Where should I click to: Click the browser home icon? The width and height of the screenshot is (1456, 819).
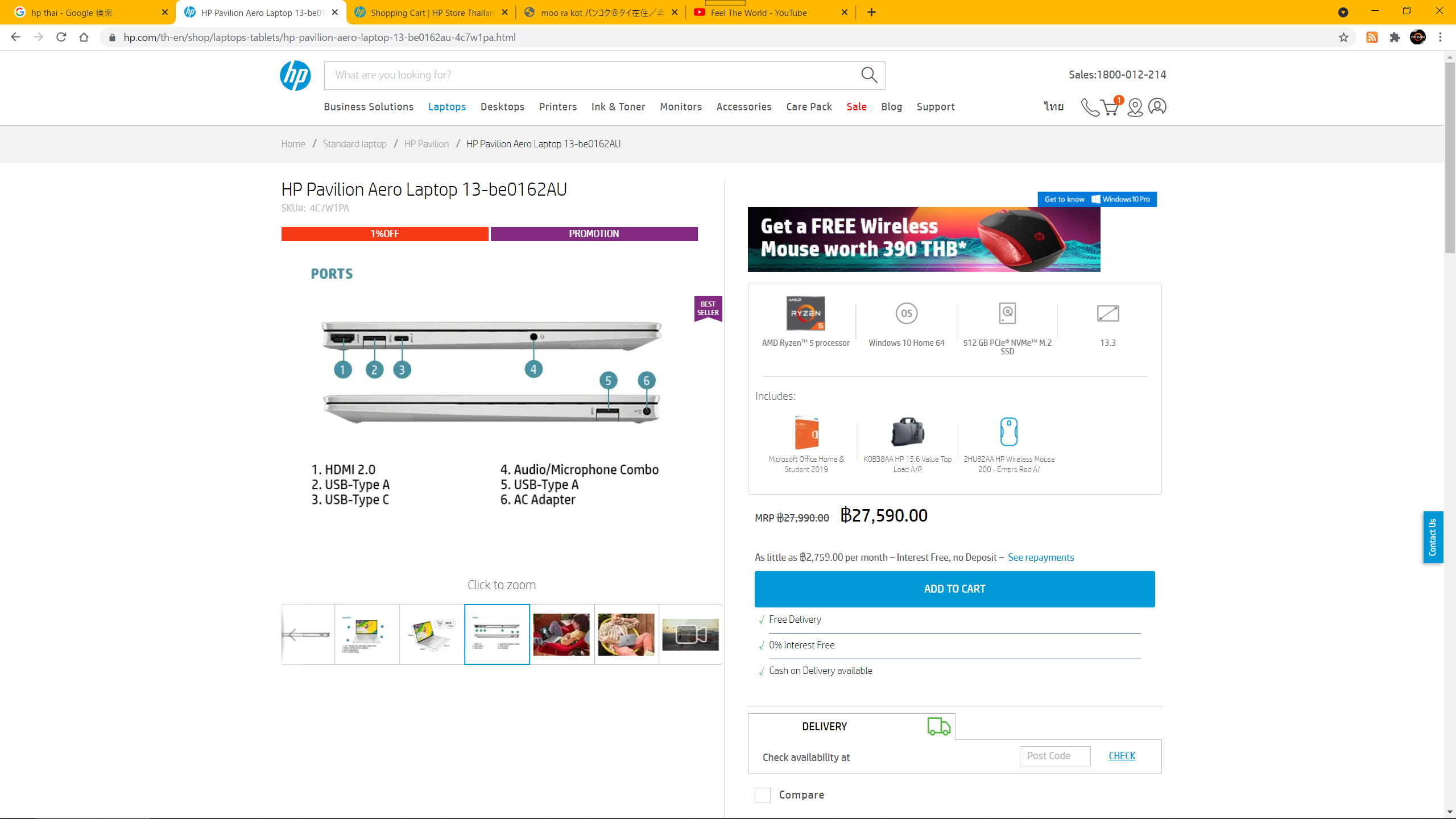coord(84,37)
